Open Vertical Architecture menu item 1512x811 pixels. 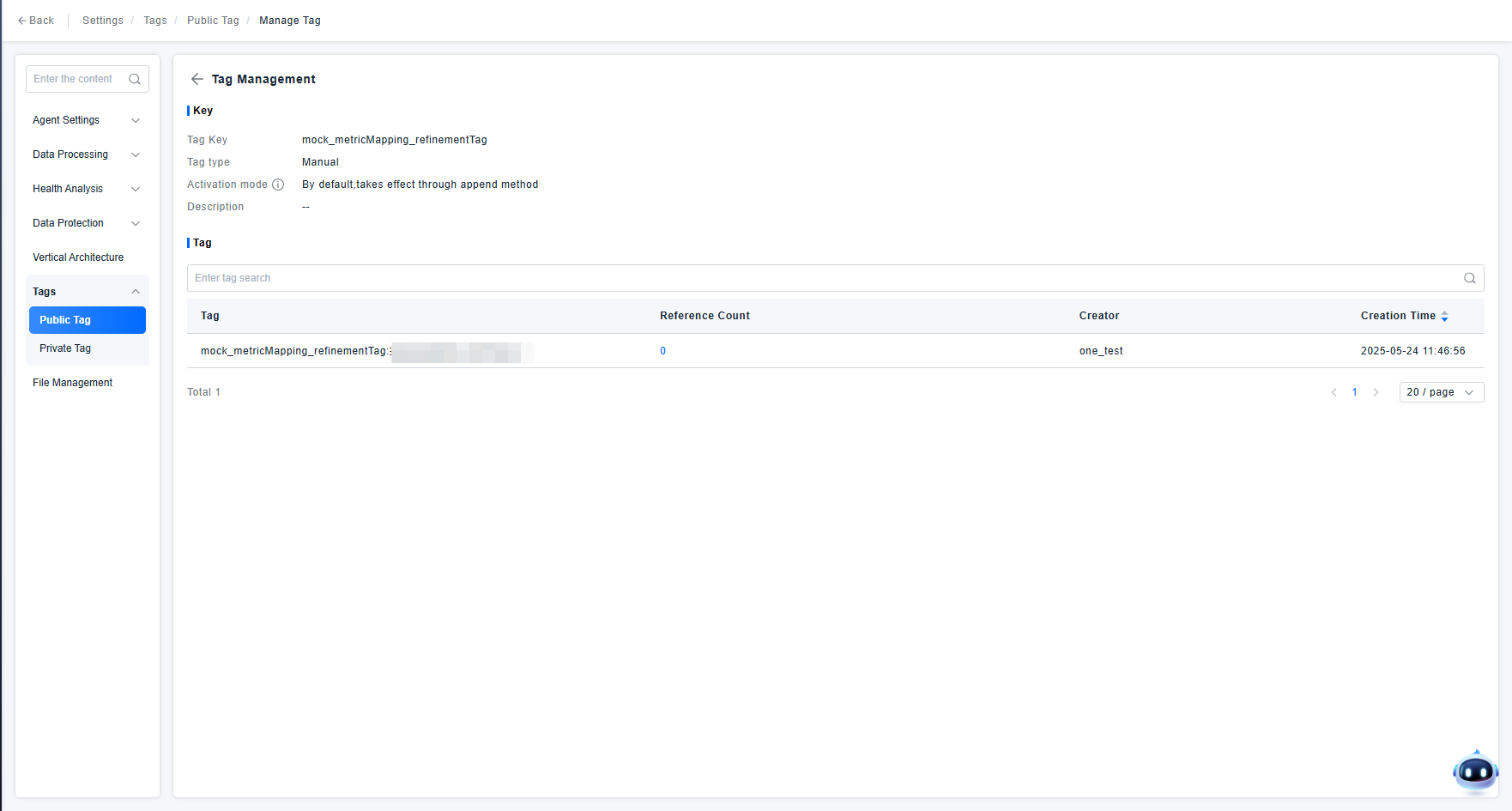78,257
